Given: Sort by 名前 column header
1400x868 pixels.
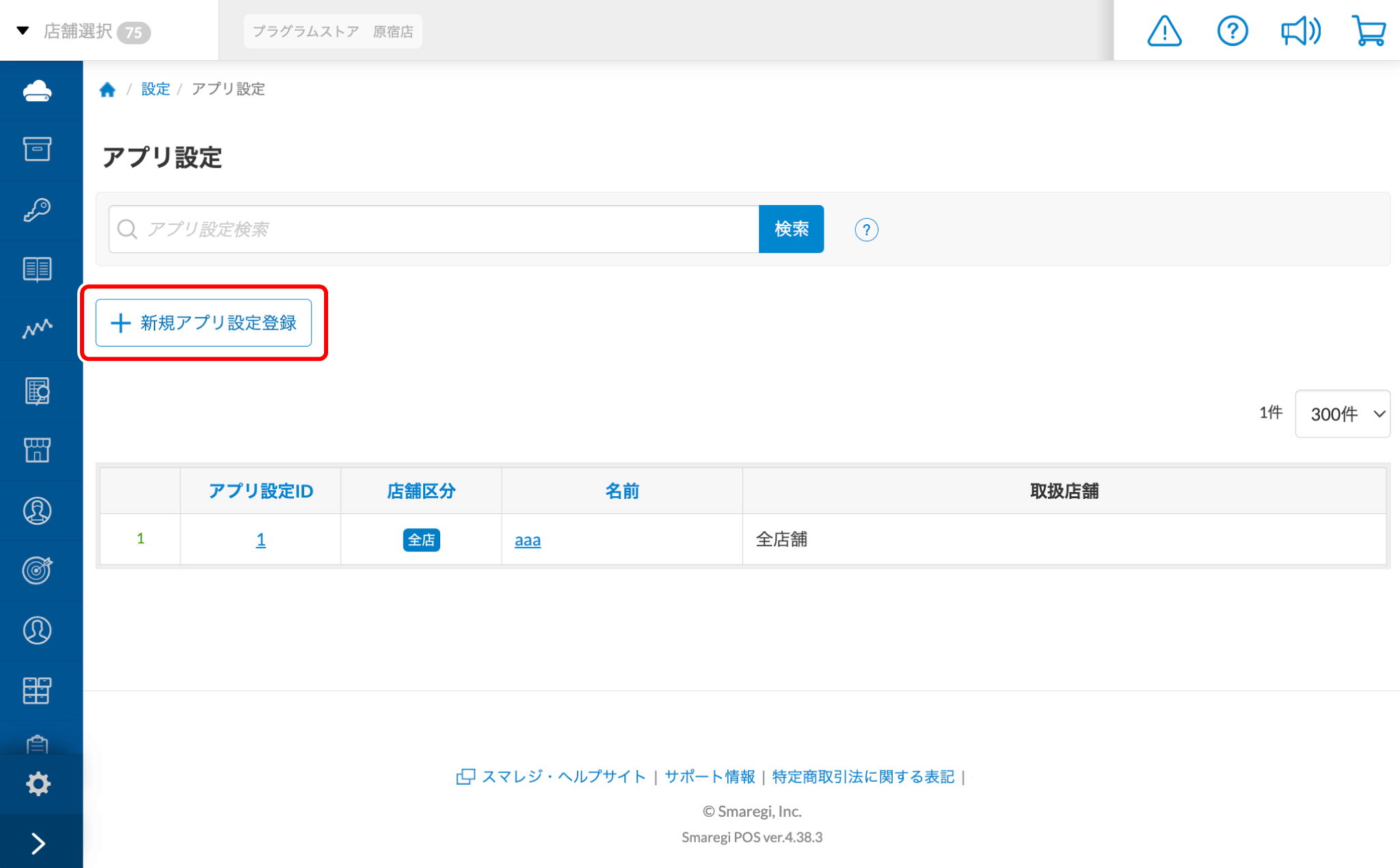Looking at the screenshot, I should click(622, 491).
